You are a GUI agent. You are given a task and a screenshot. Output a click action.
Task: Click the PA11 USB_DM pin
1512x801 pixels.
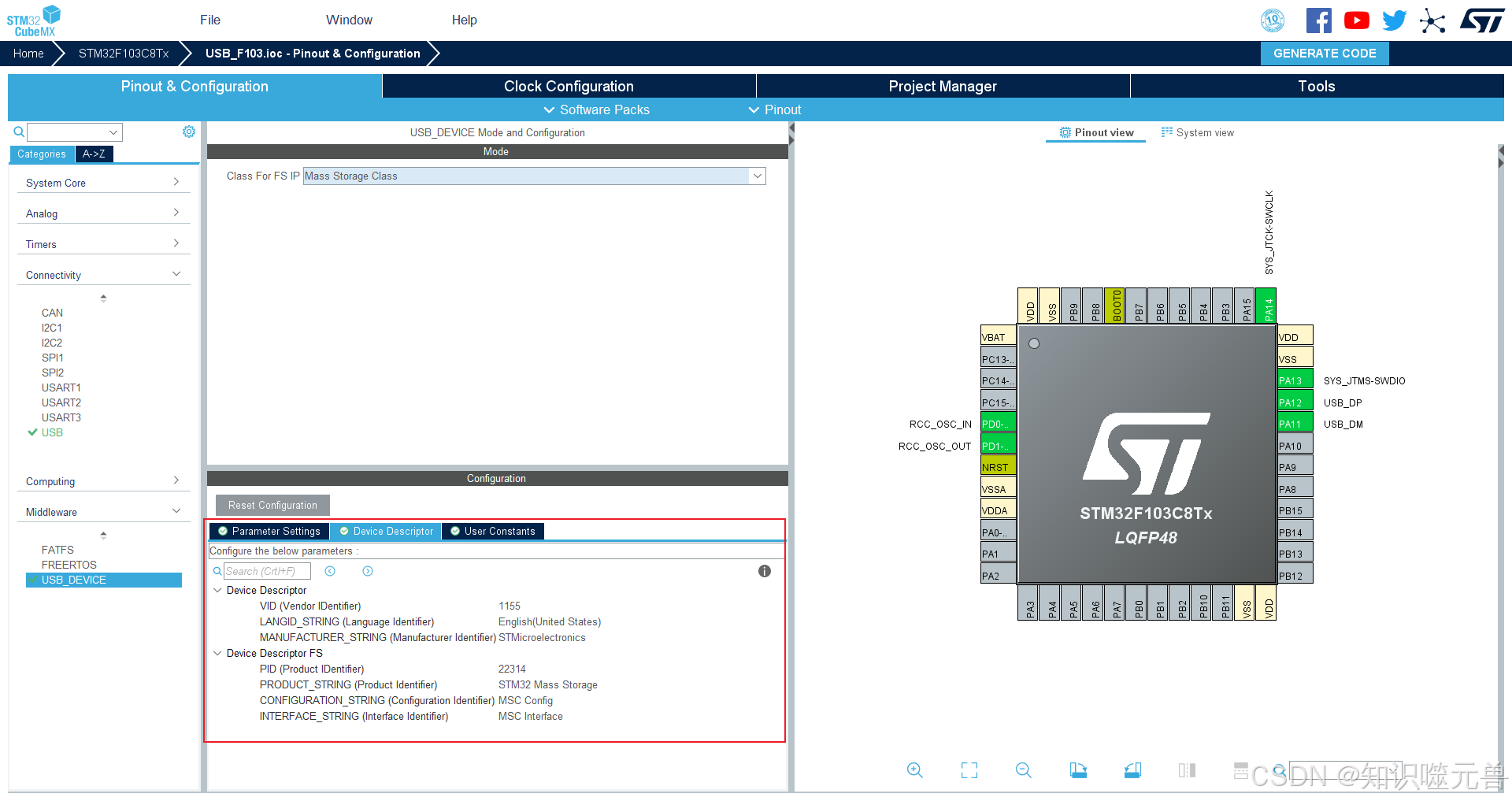point(1295,424)
